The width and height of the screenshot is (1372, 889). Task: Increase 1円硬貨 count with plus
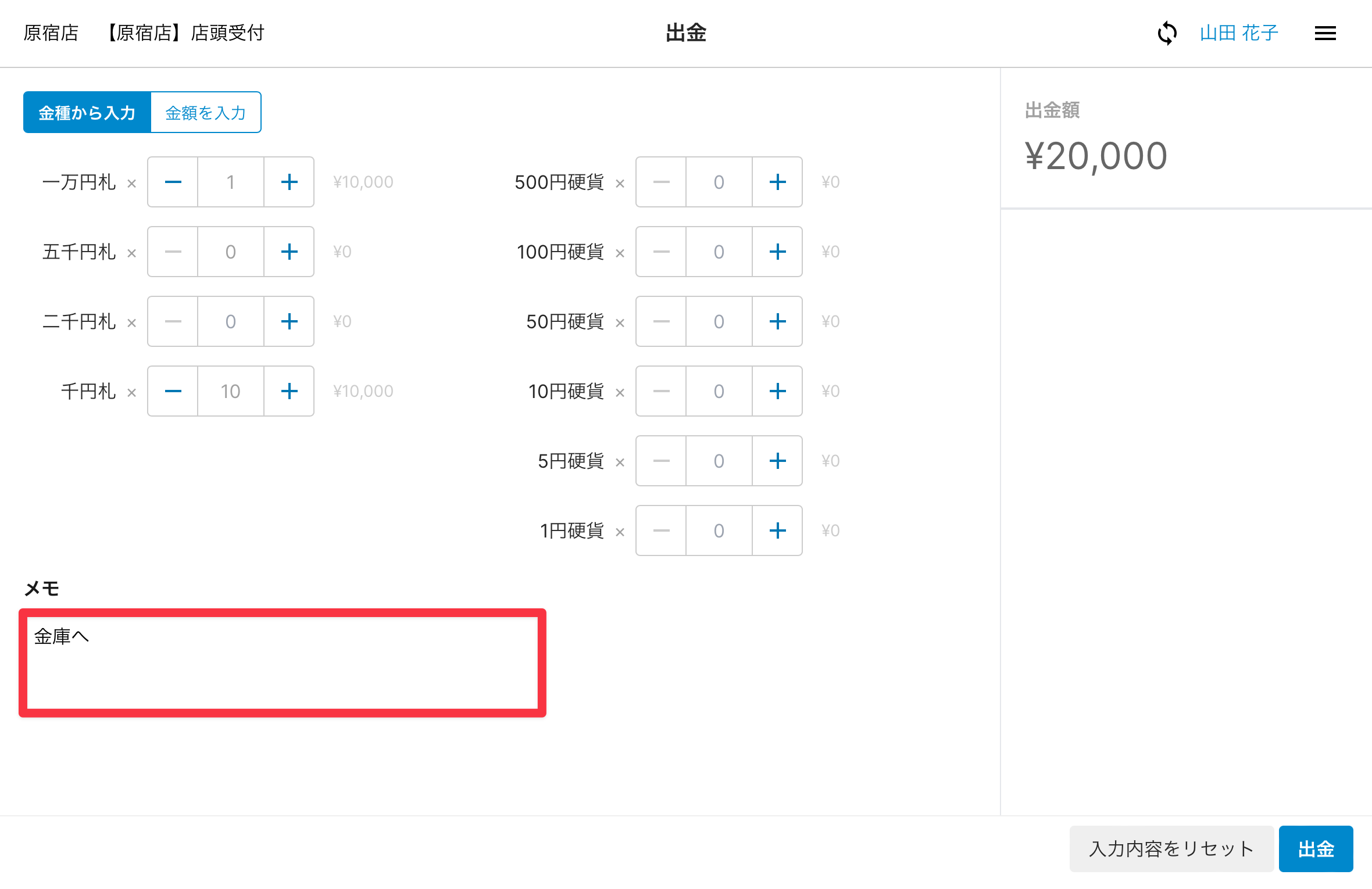pyautogui.click(x=777, y=530)
